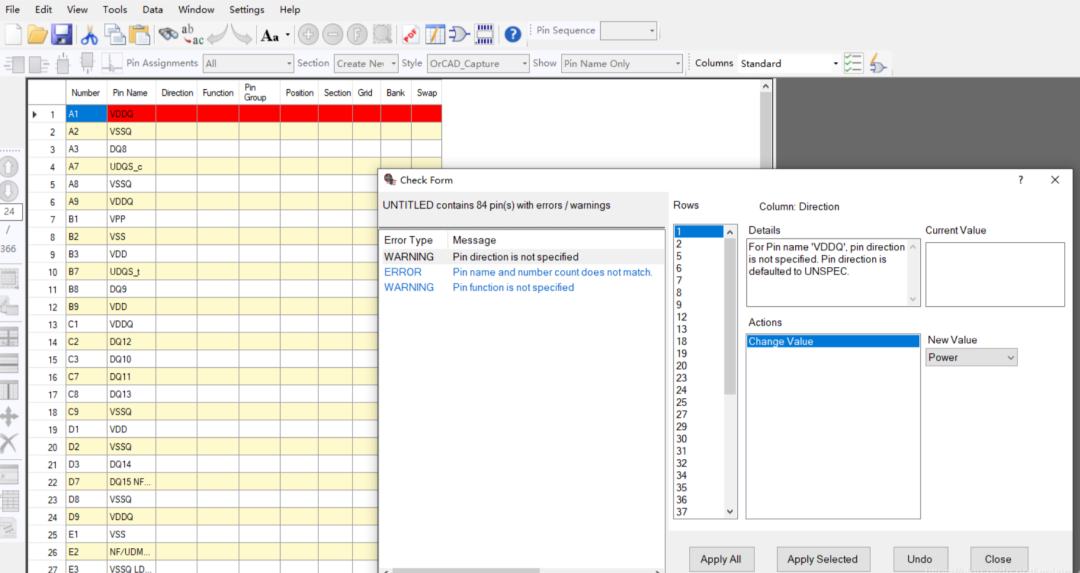Open the File menu
The width and height of the screenshot is (1080, 573).
[12, 10]
